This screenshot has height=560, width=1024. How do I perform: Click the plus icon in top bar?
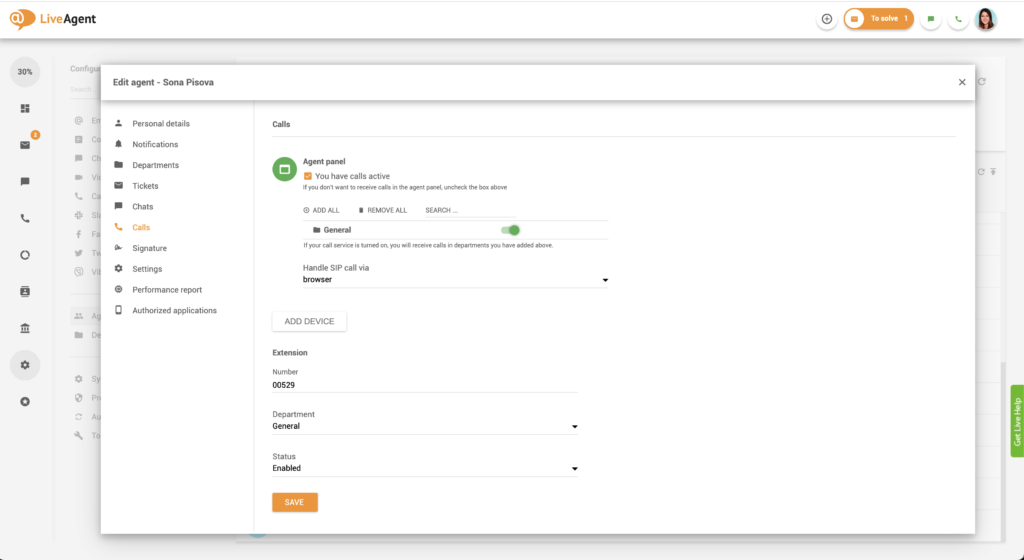click(x=826, y=19)
